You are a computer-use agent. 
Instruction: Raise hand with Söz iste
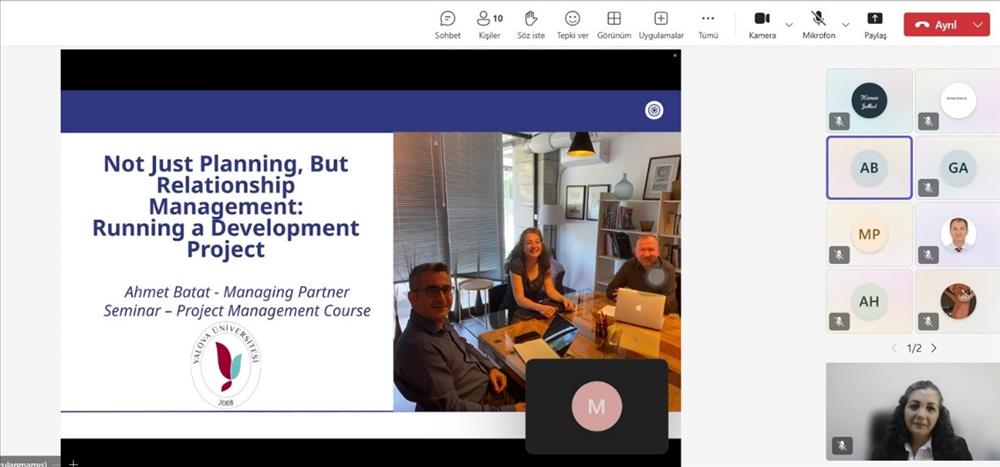tap(531, 25)
